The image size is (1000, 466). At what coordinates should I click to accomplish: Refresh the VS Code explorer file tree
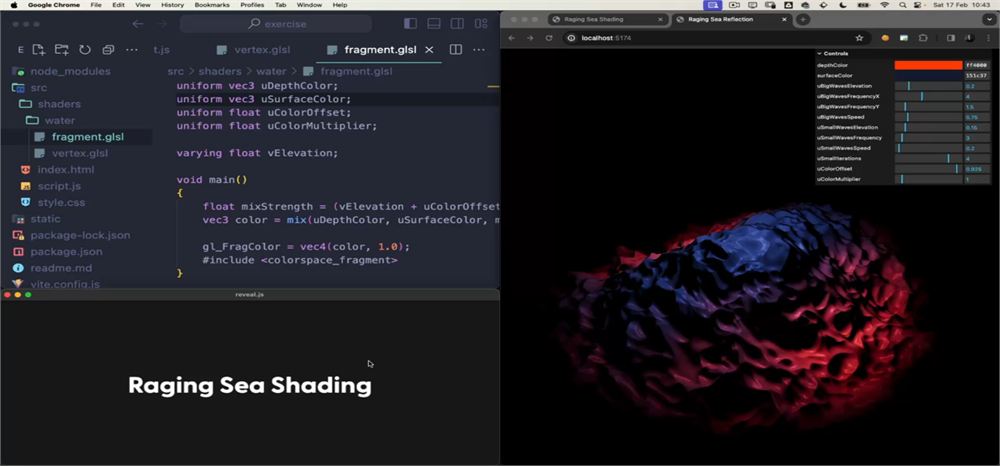85,50
